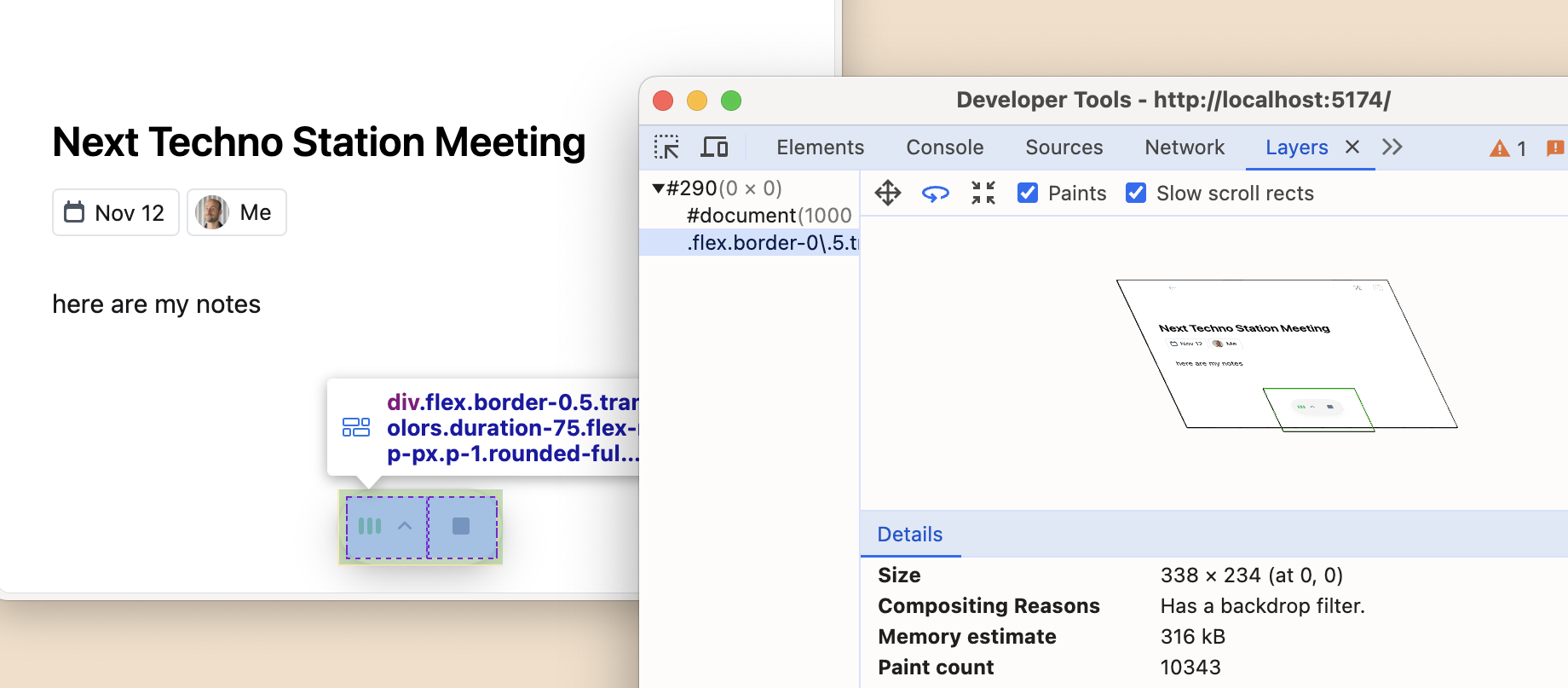
Task: Click the div.flex.border-0.5 element tooltip text
Action: pyautogui.click(x=513, y=428)
